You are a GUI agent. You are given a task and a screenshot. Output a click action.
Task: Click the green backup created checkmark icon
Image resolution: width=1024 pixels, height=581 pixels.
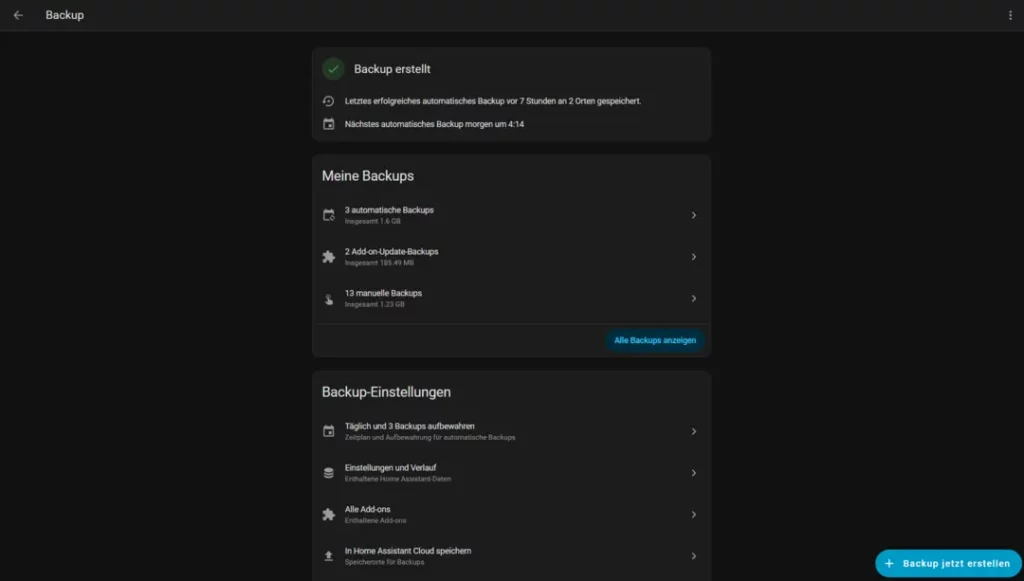click(333, 69)
